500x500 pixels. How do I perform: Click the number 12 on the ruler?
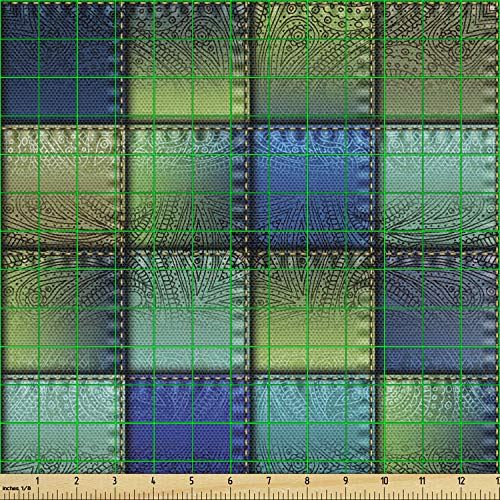click(x=461, y=481)
